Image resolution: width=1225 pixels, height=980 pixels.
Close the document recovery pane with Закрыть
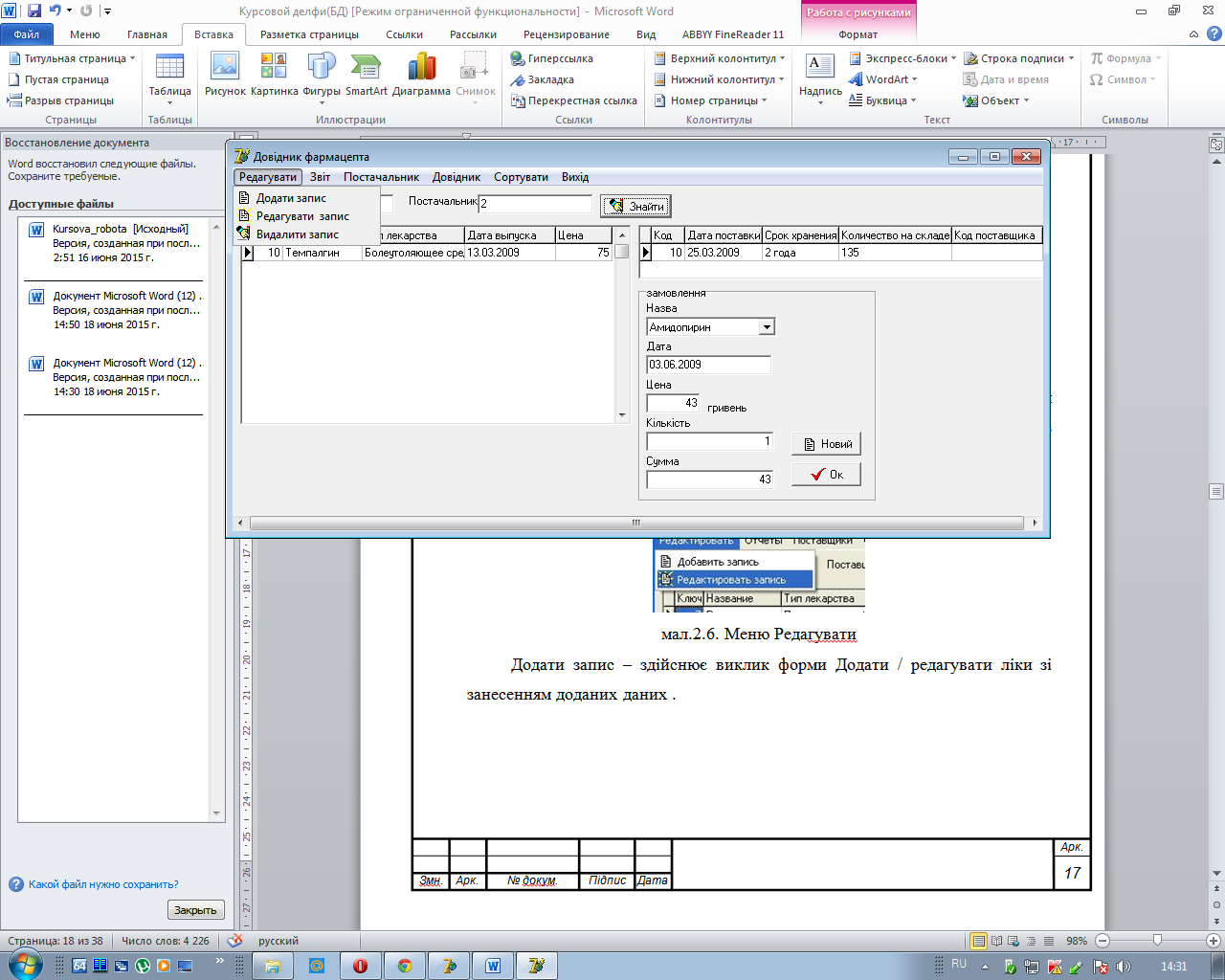pos(195,910)
